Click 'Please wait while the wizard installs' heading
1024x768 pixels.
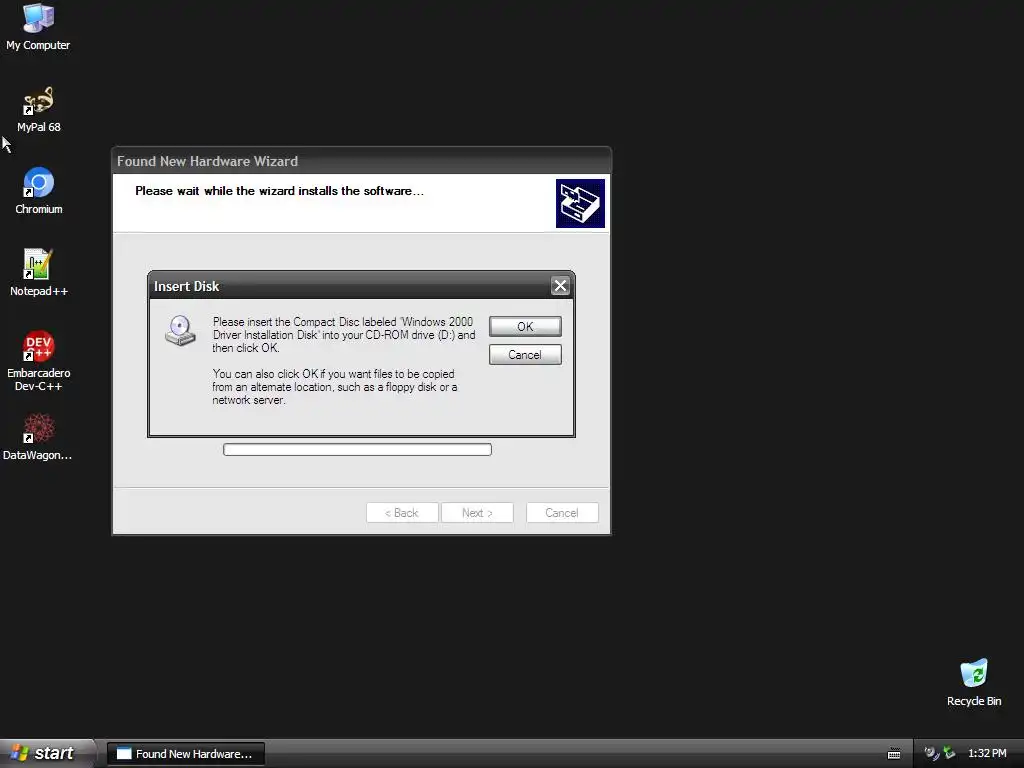click(280, 191)
